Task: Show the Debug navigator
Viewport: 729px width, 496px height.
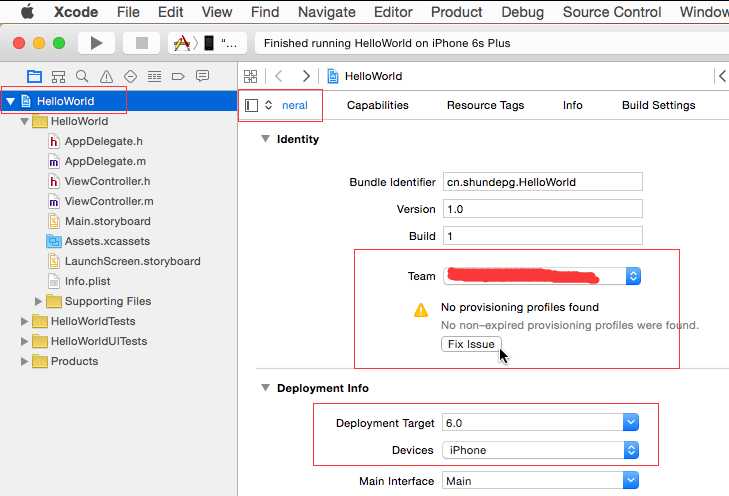Action: 154,76
